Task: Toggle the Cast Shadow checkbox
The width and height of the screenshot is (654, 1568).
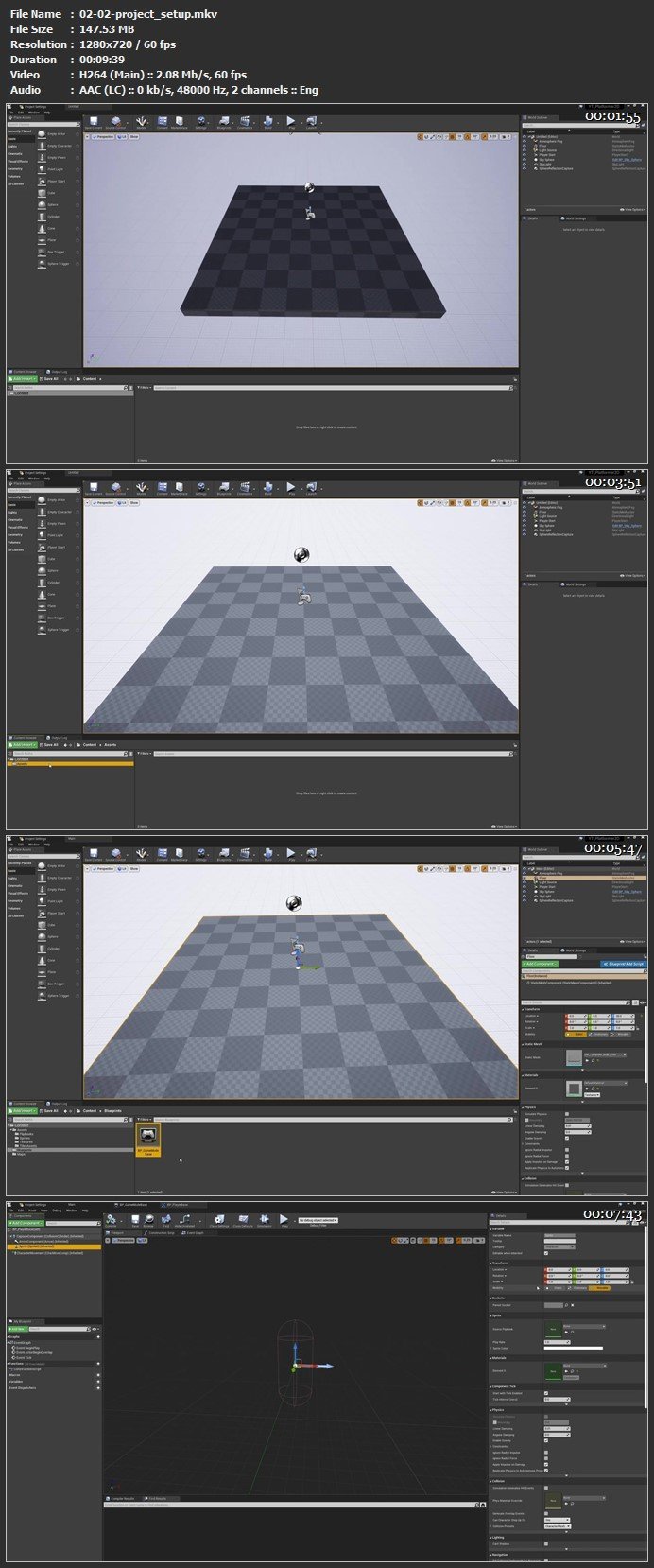Action: coord(546,1544)
